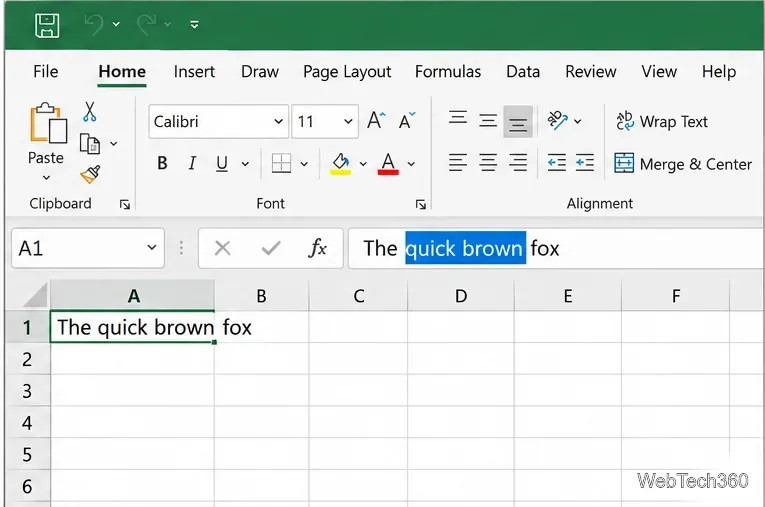Apply red Font Color

tap(388, 163)
